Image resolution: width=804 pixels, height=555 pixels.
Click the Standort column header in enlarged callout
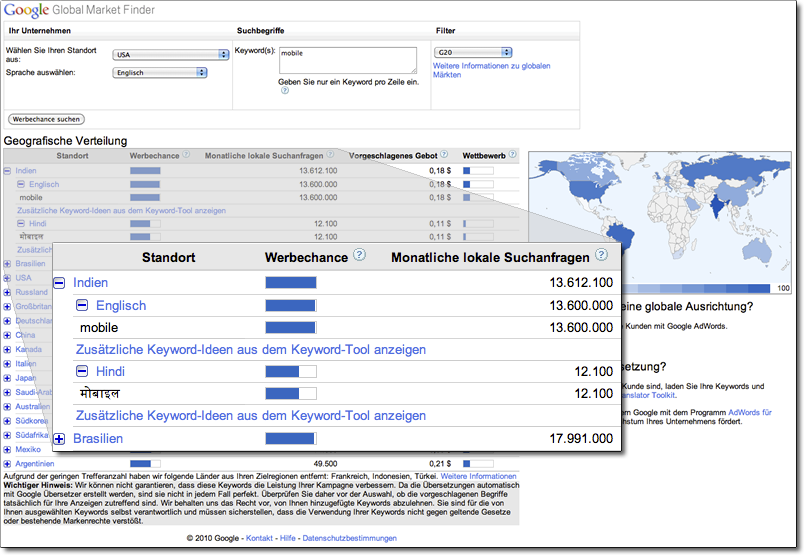(x=168, y=257)
